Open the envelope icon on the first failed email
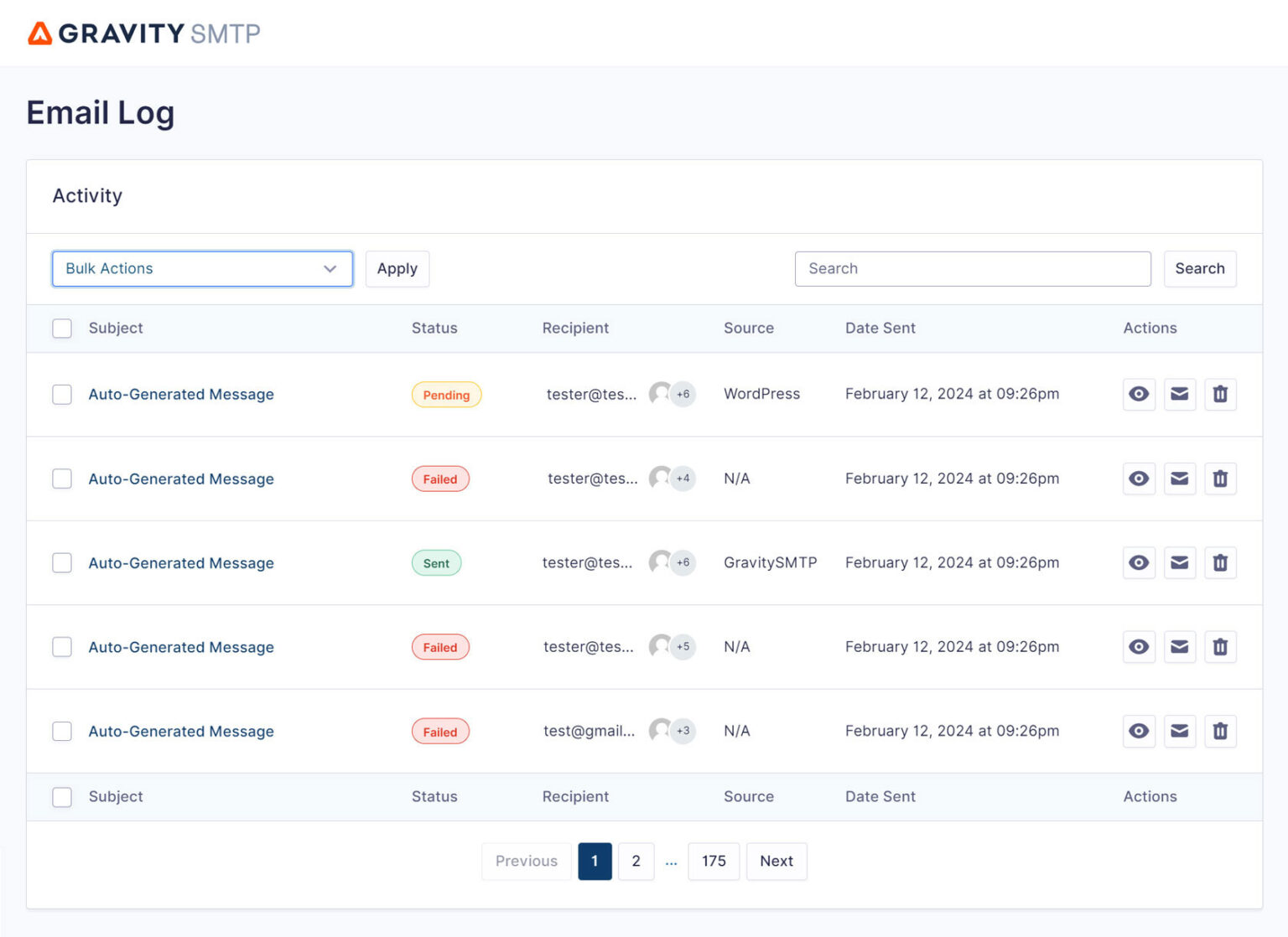 [1179, 479]
